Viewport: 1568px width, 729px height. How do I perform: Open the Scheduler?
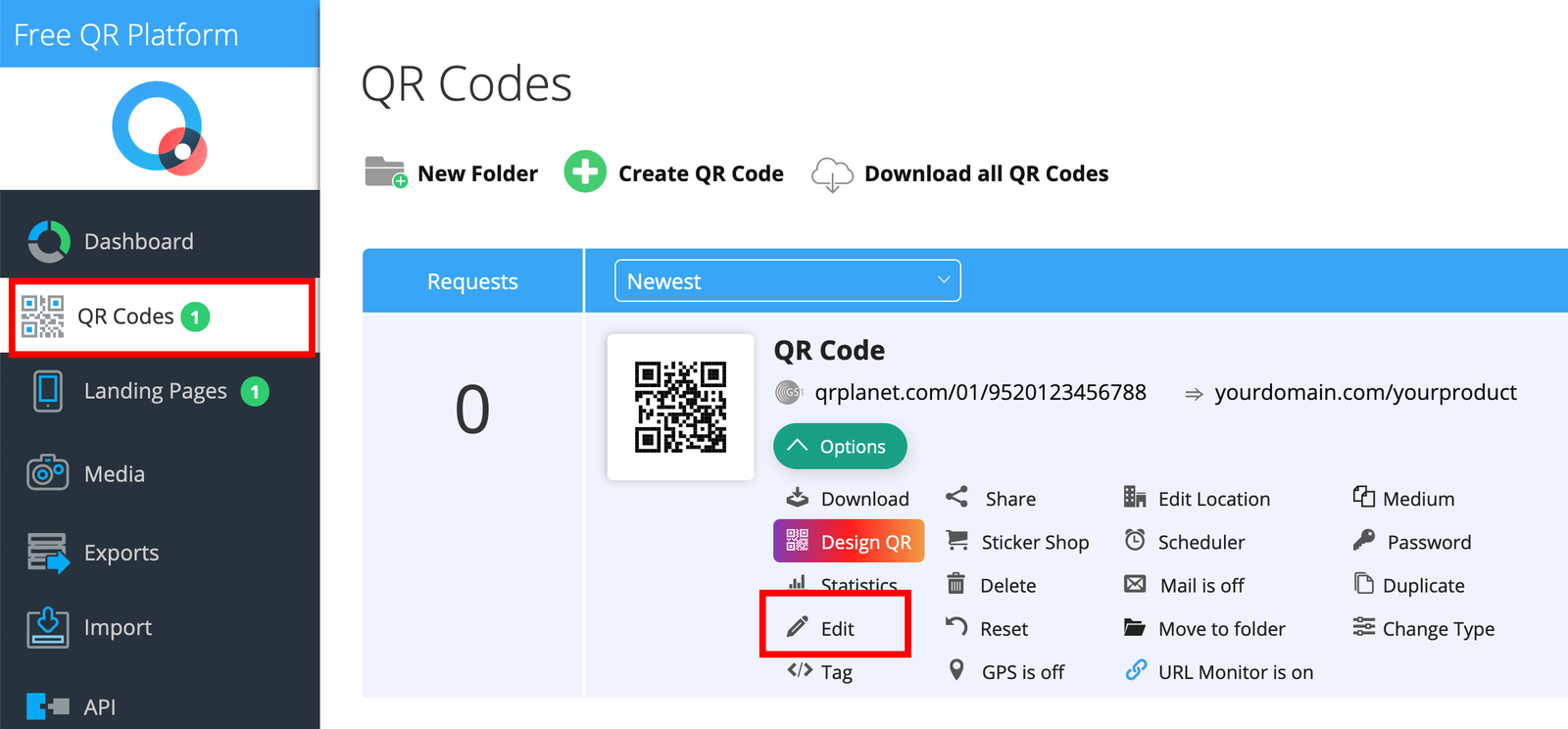1200,542
